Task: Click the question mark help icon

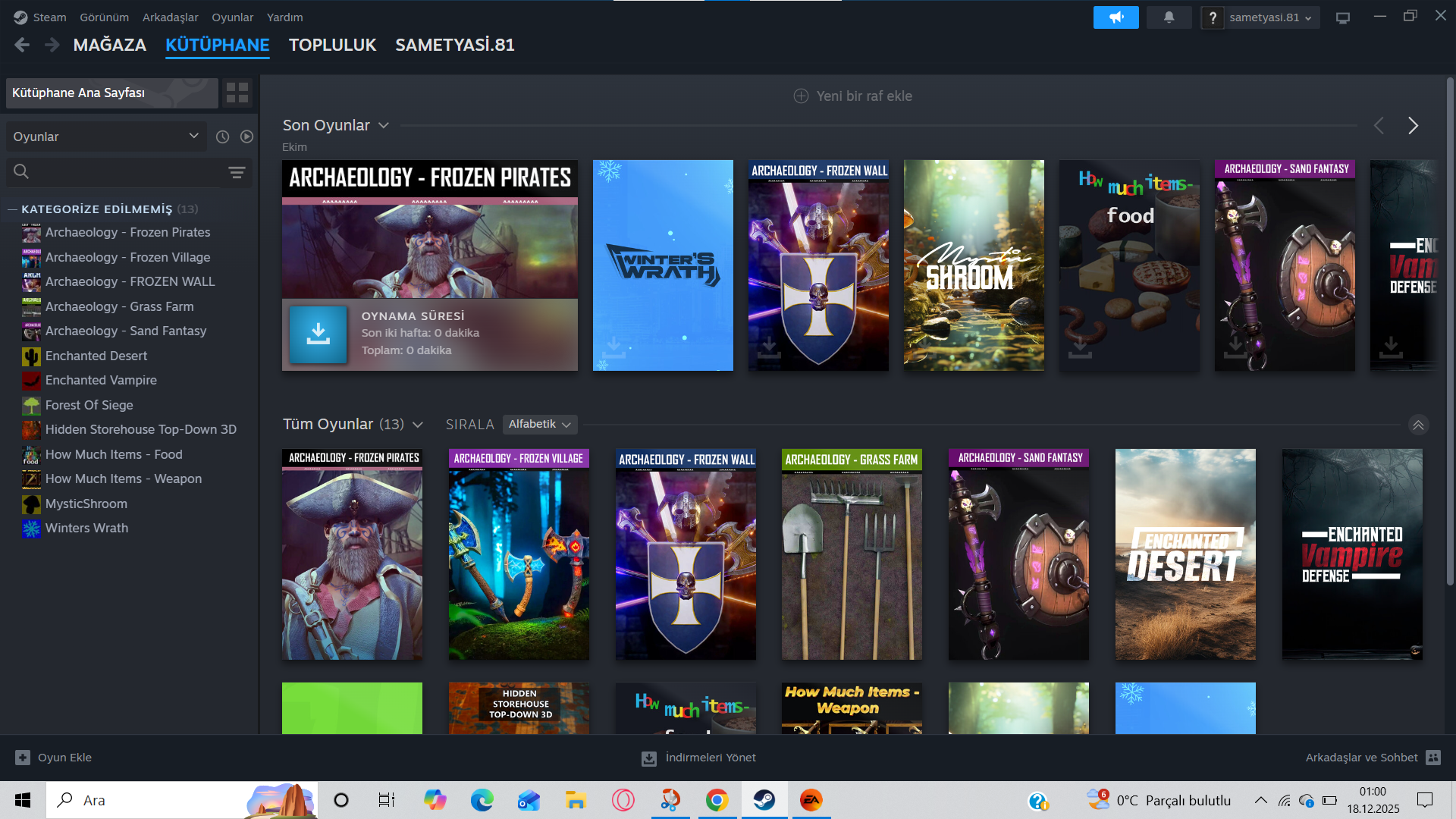Action: (x=1213, y=17)
